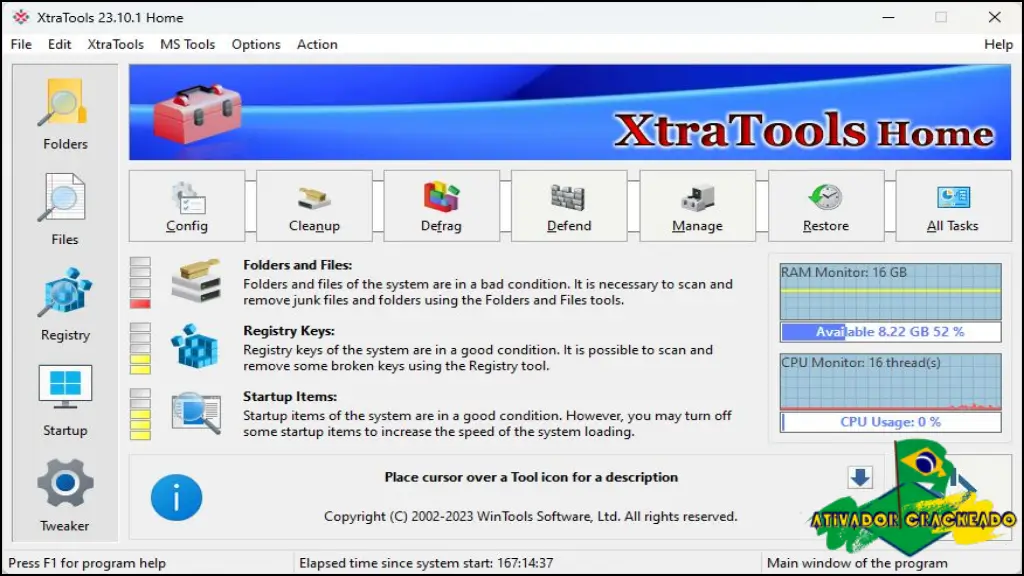Click the Folders and Files condition level bar
Image resolution: width=1024 pixels, height=576 pixels.
(140, 282)
